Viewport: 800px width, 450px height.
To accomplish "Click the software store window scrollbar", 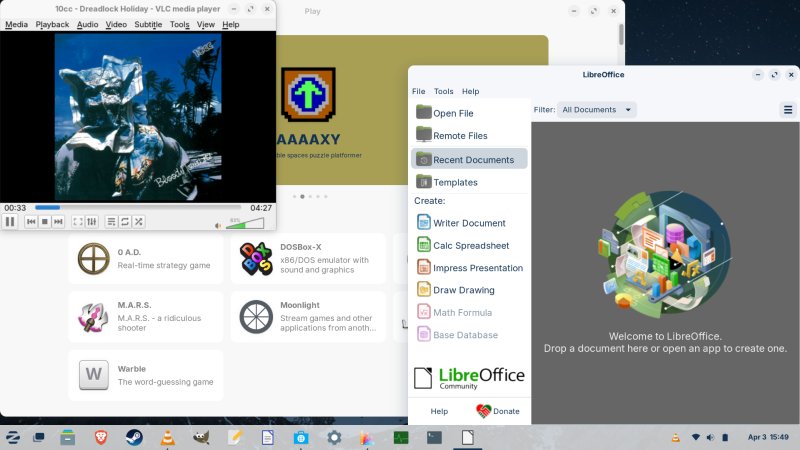I will [x=621, y=34].
